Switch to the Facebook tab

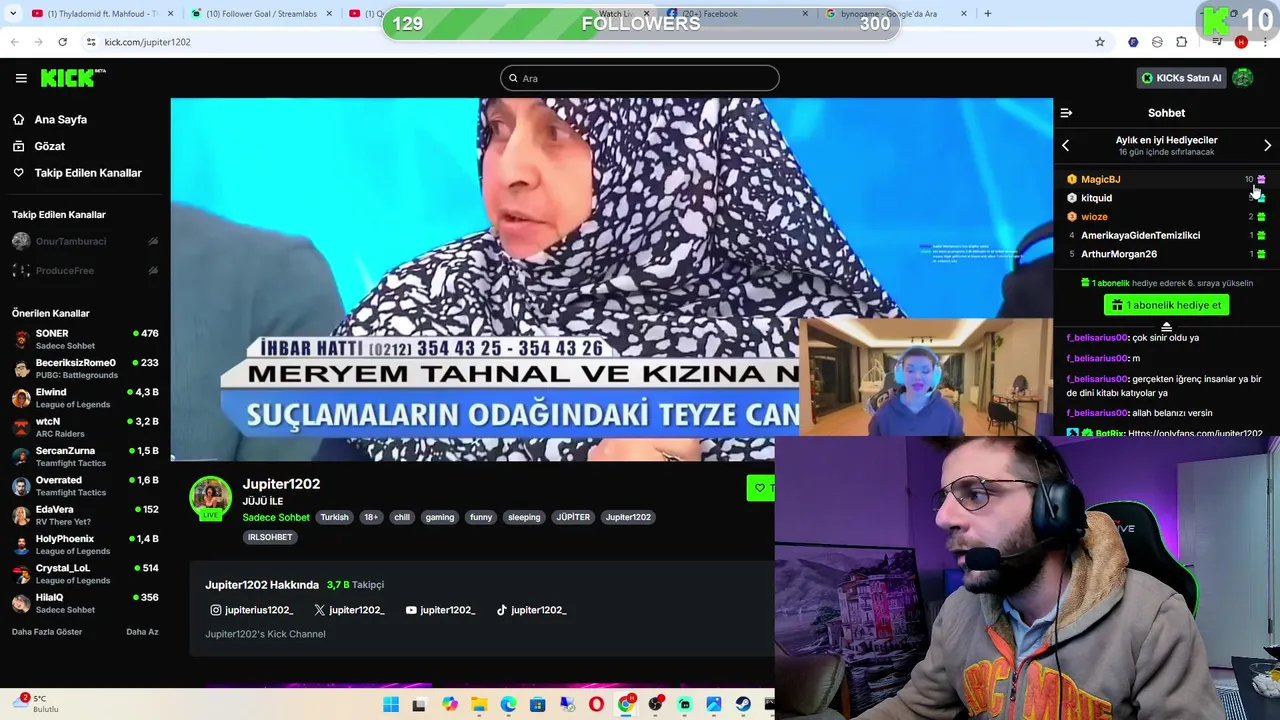coord(738,14)
